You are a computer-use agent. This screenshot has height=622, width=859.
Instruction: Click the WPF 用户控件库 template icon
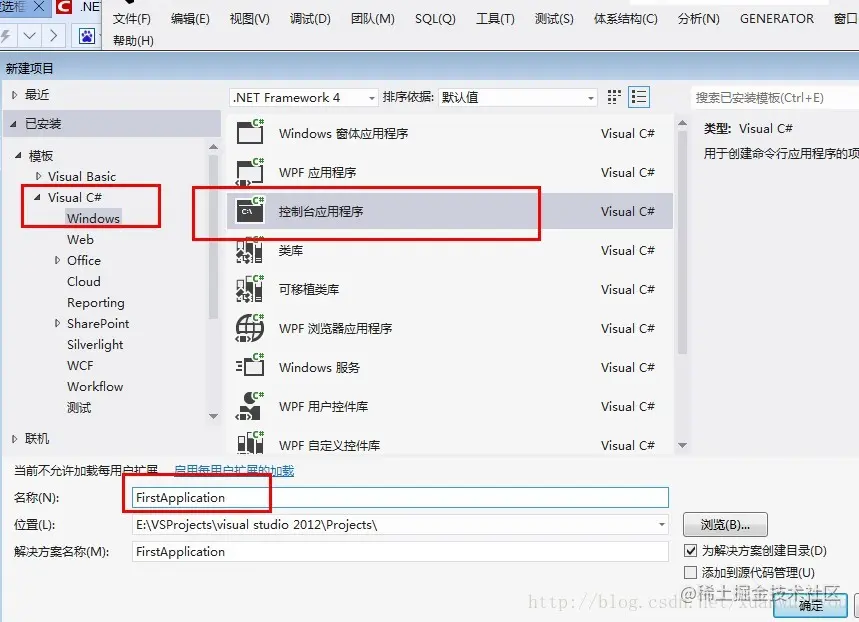pyautogui.click(x=250, y=406)
